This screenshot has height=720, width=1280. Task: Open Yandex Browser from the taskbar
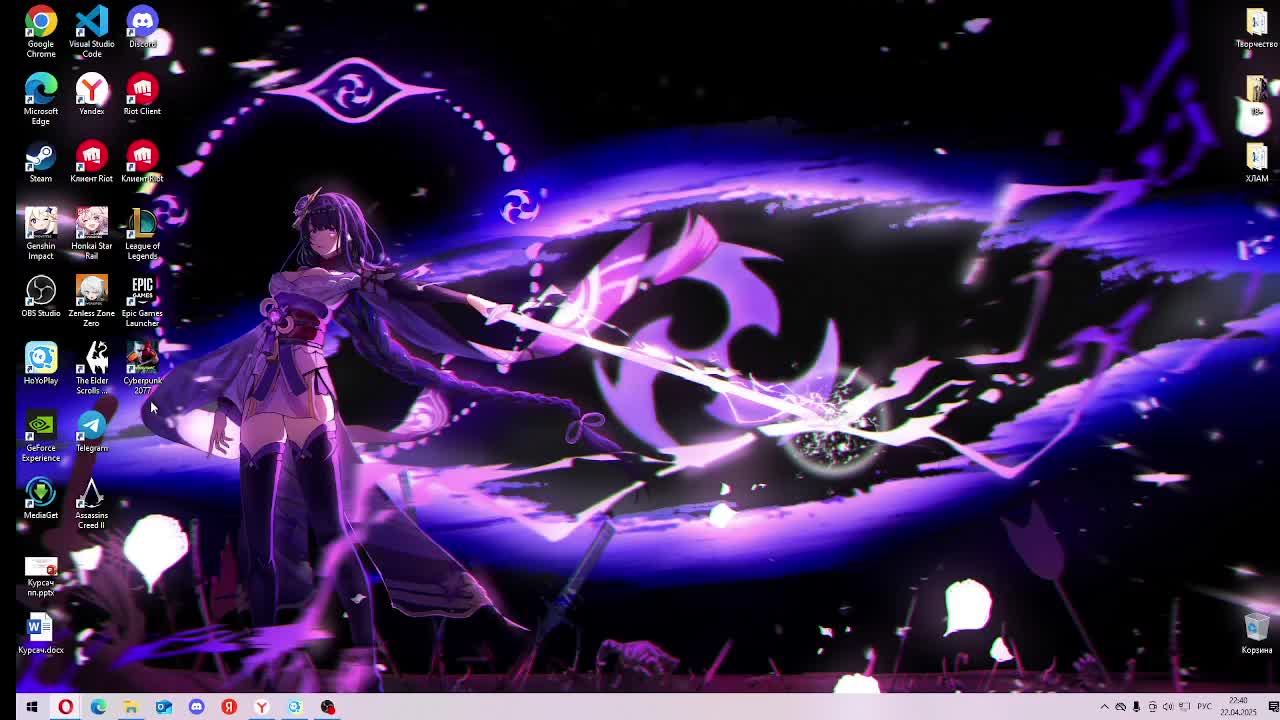261,707
